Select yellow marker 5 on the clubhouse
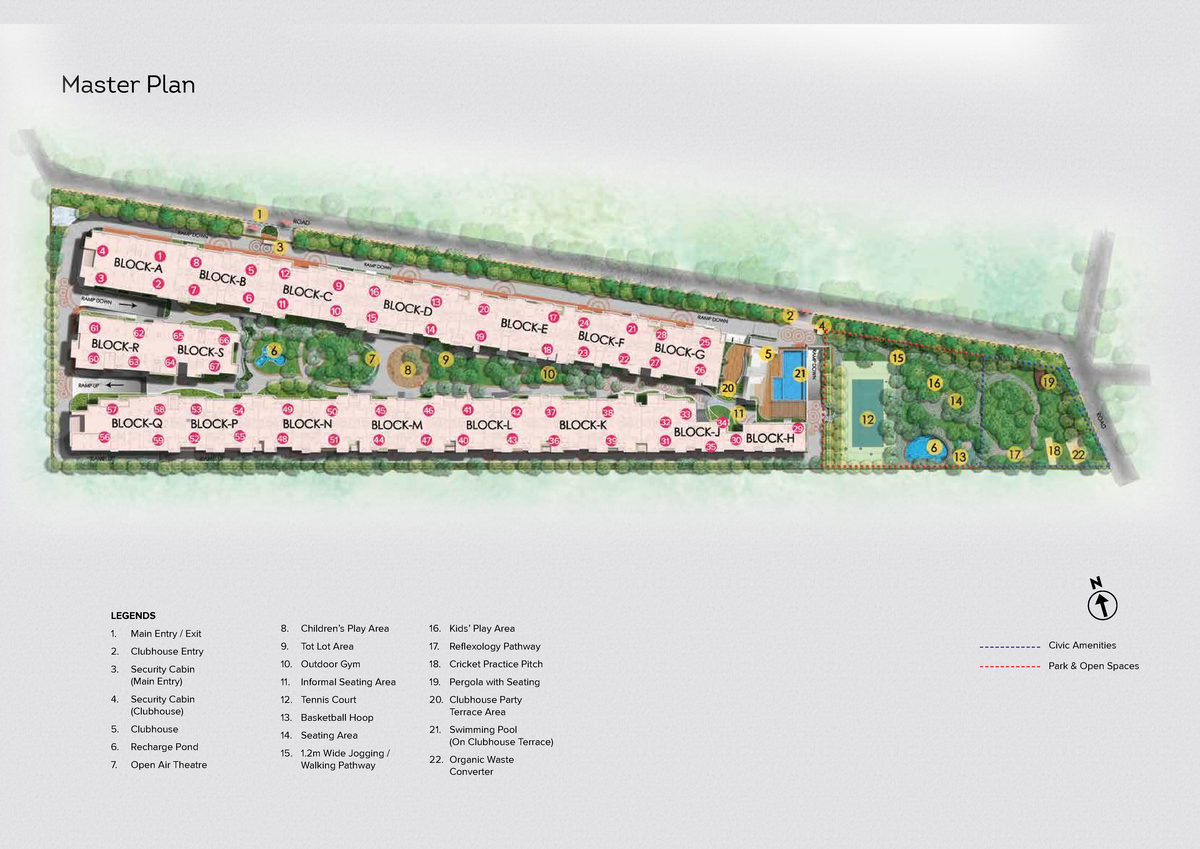1200x849 pixels. [x=767, y=353]
